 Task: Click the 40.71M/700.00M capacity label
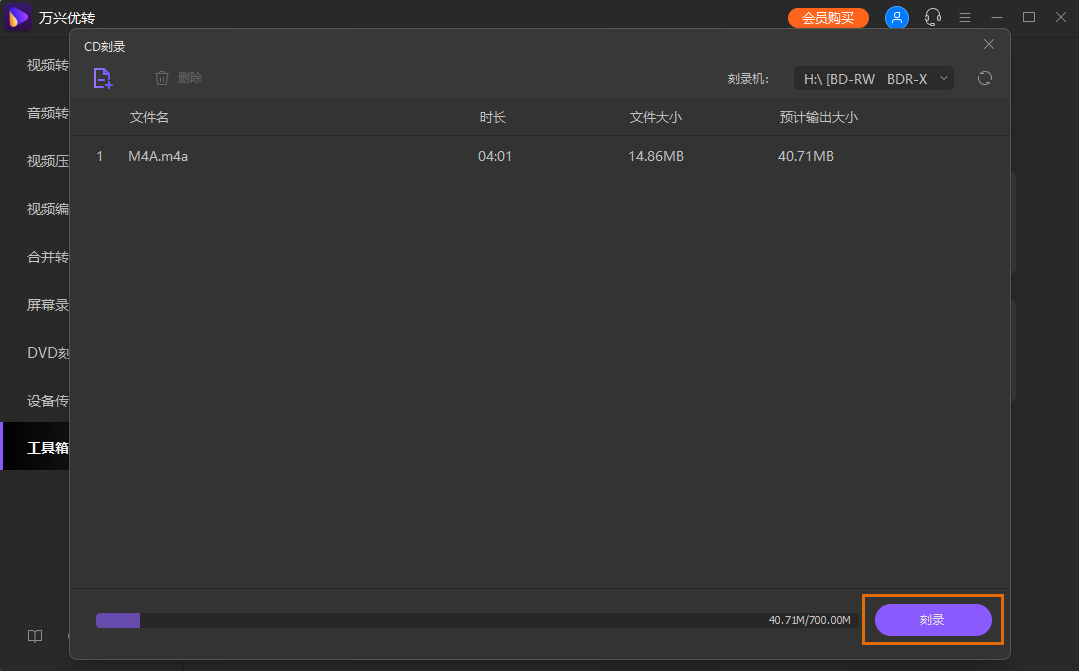809,620
